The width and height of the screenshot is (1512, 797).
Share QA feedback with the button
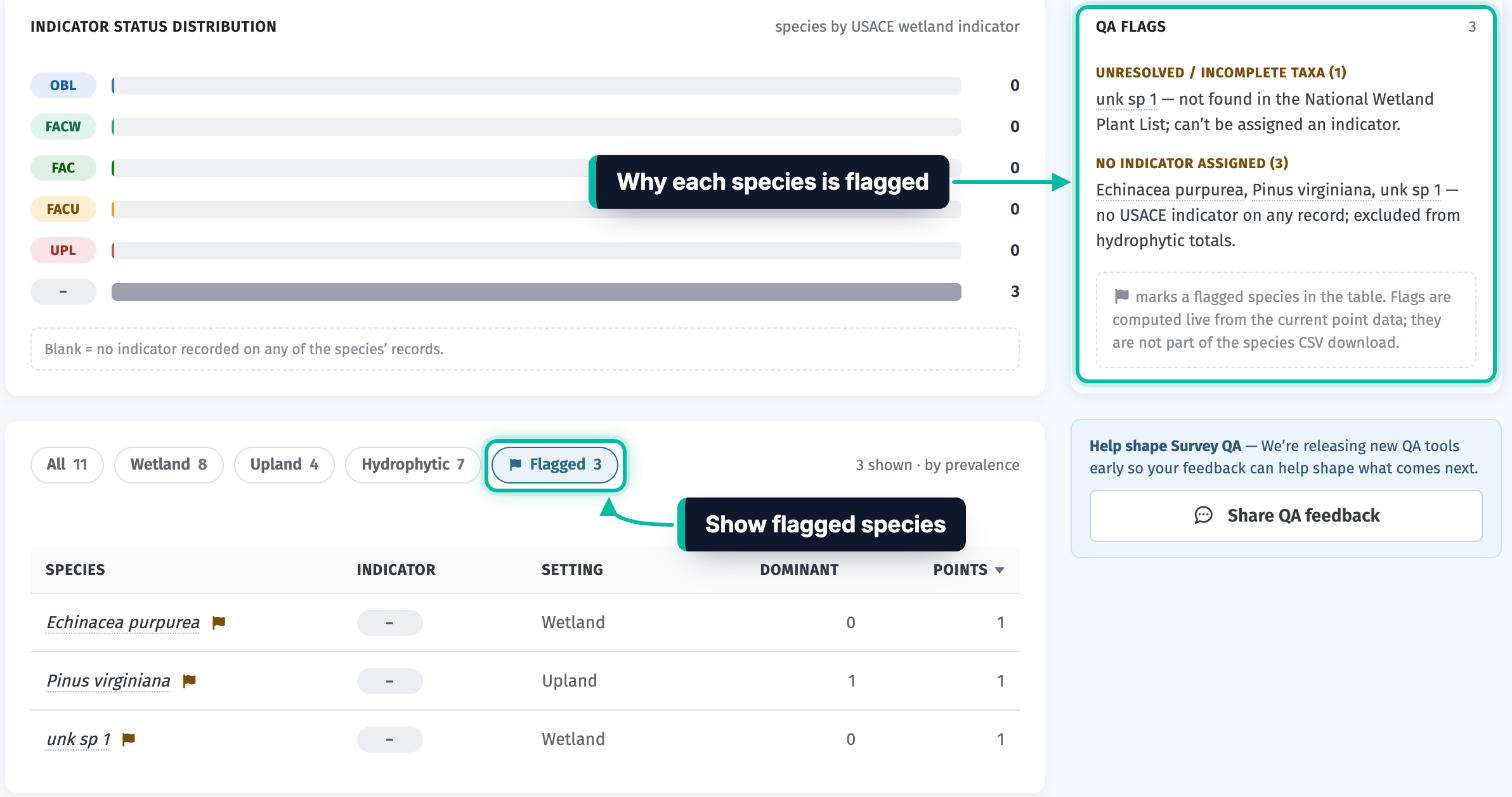click(1286, 515)
